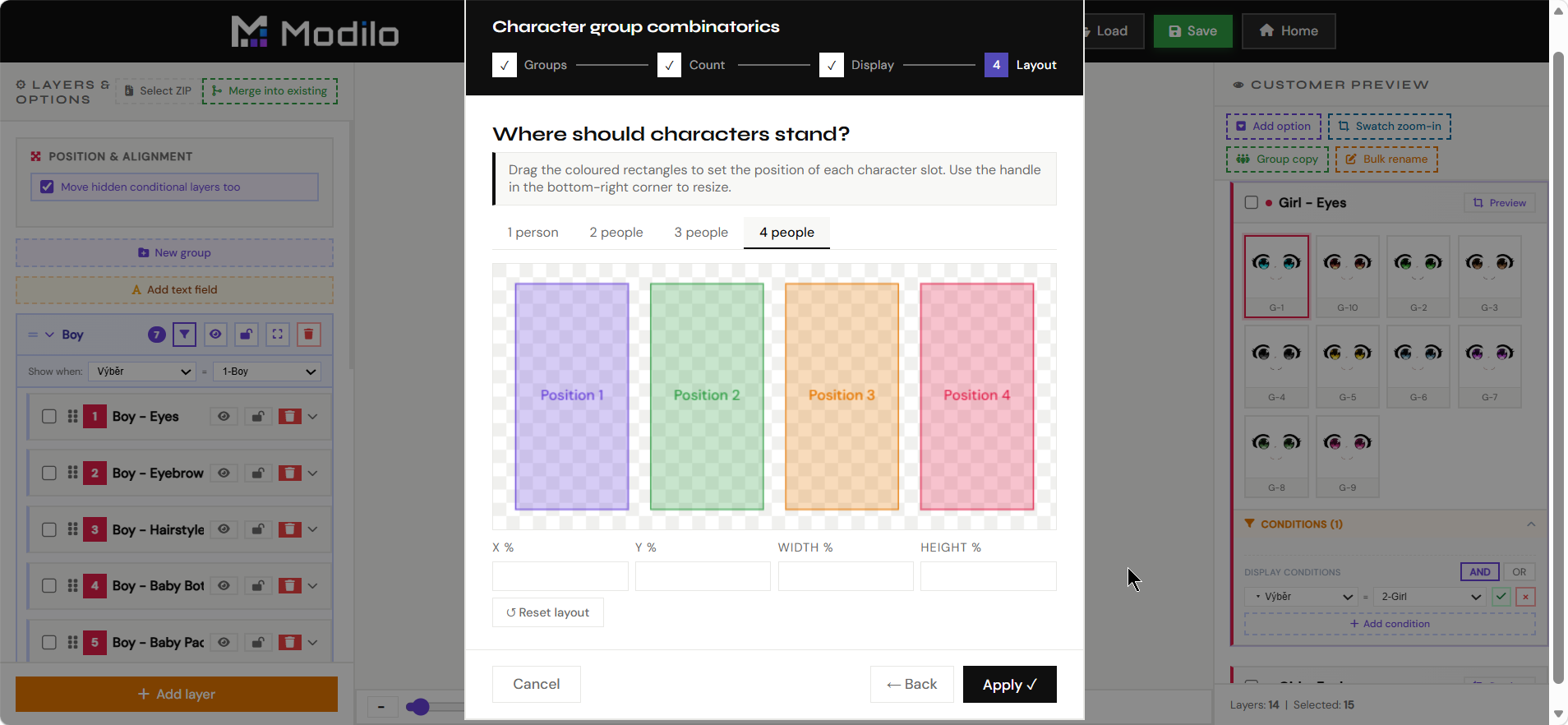
Task: Toggle lock on Boy - Eyebrow layer
Action: coord(257,473)
